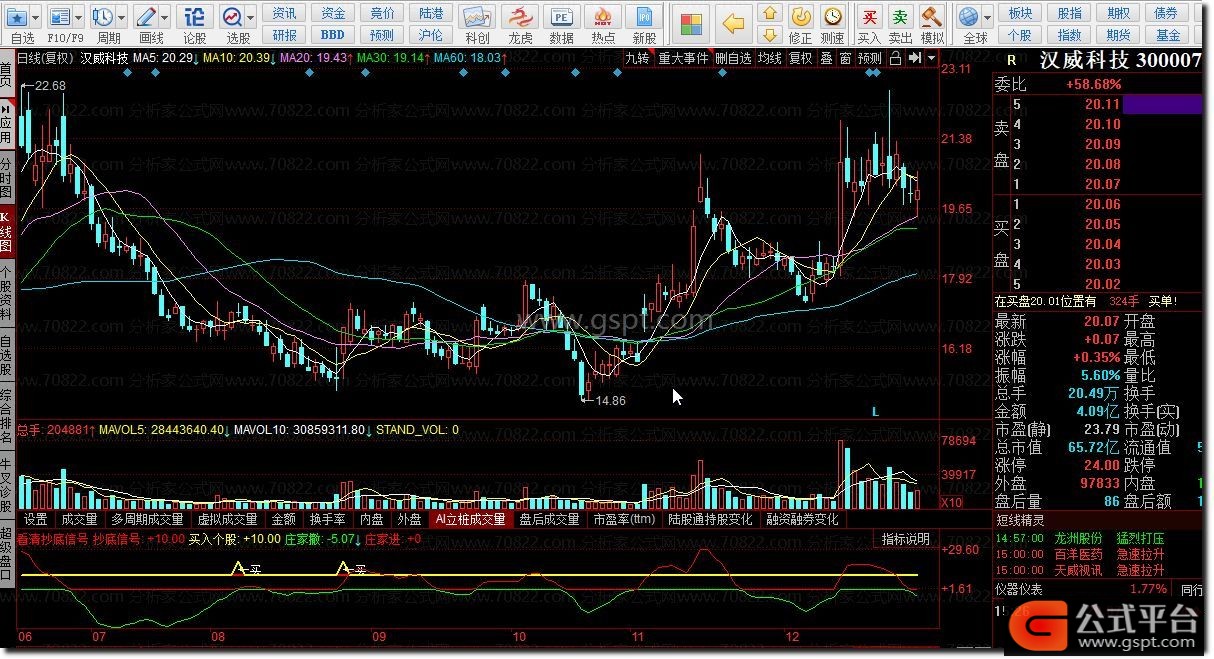1214x659 pixels.
Task: Expand the 选股 dropdown arrow
Action: click(x=250, y=17)
